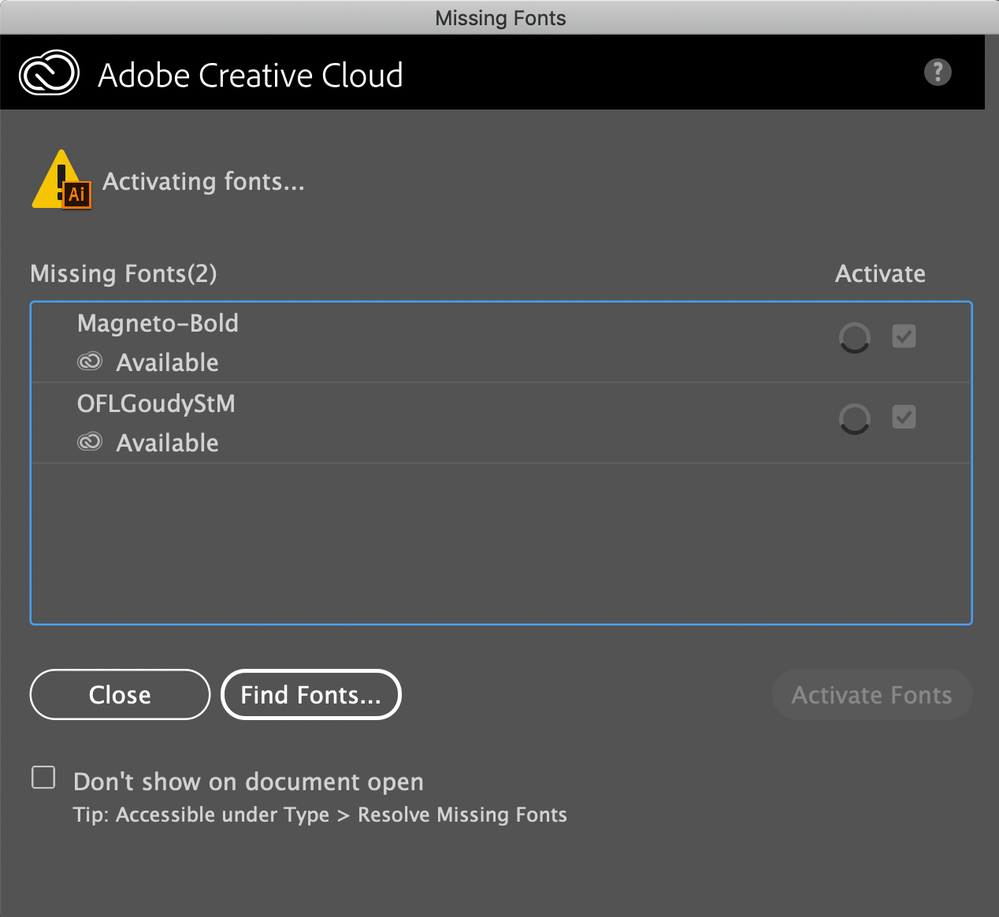Click the Creative Cloud logo icon
The width and height of the screenshot is (999, 917).
[x=49, y=75]
